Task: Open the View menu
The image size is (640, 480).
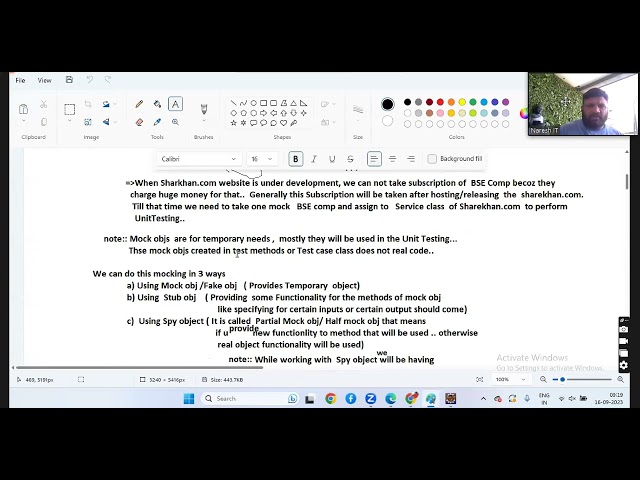Action: click(44, 80)
